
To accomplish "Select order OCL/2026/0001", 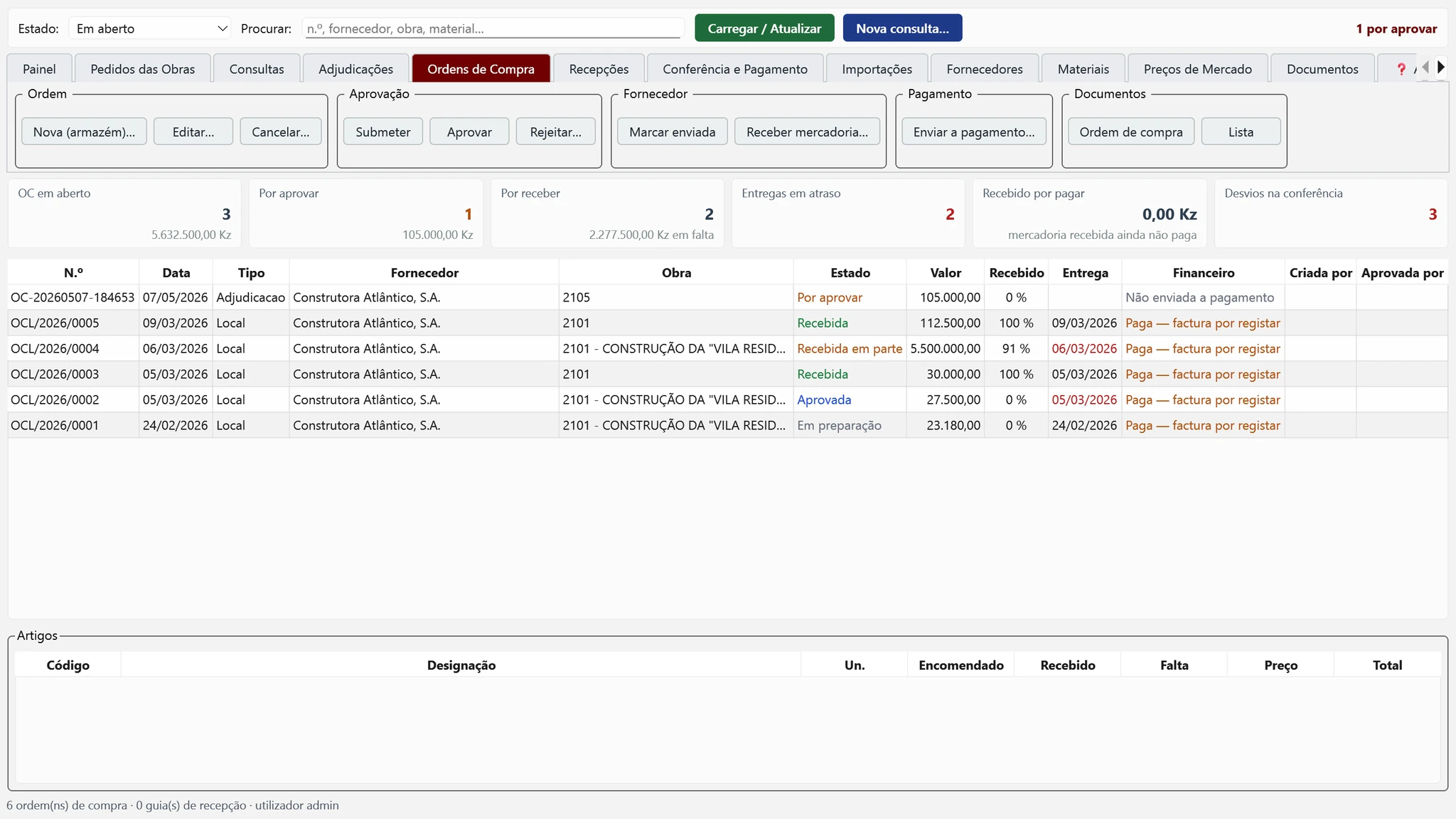I will [x=727, y=425].
